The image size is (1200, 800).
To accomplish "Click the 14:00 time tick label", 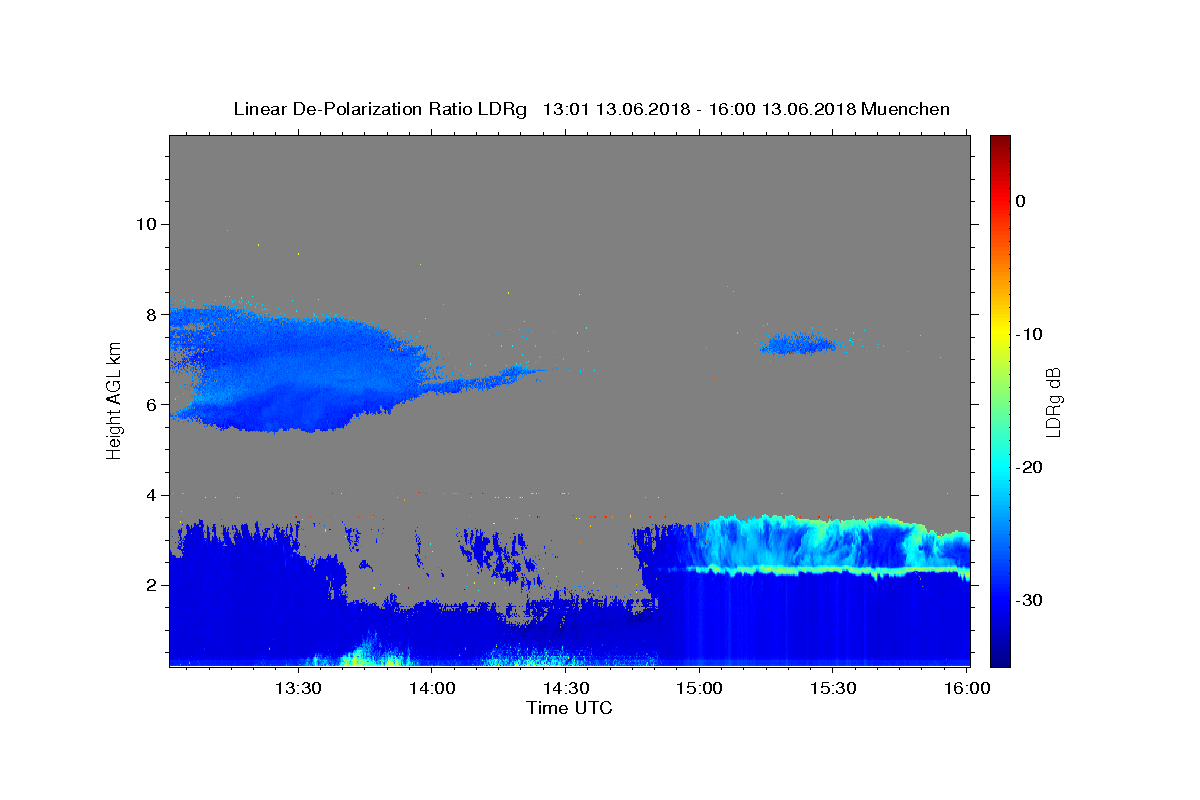I will (432, 688).
